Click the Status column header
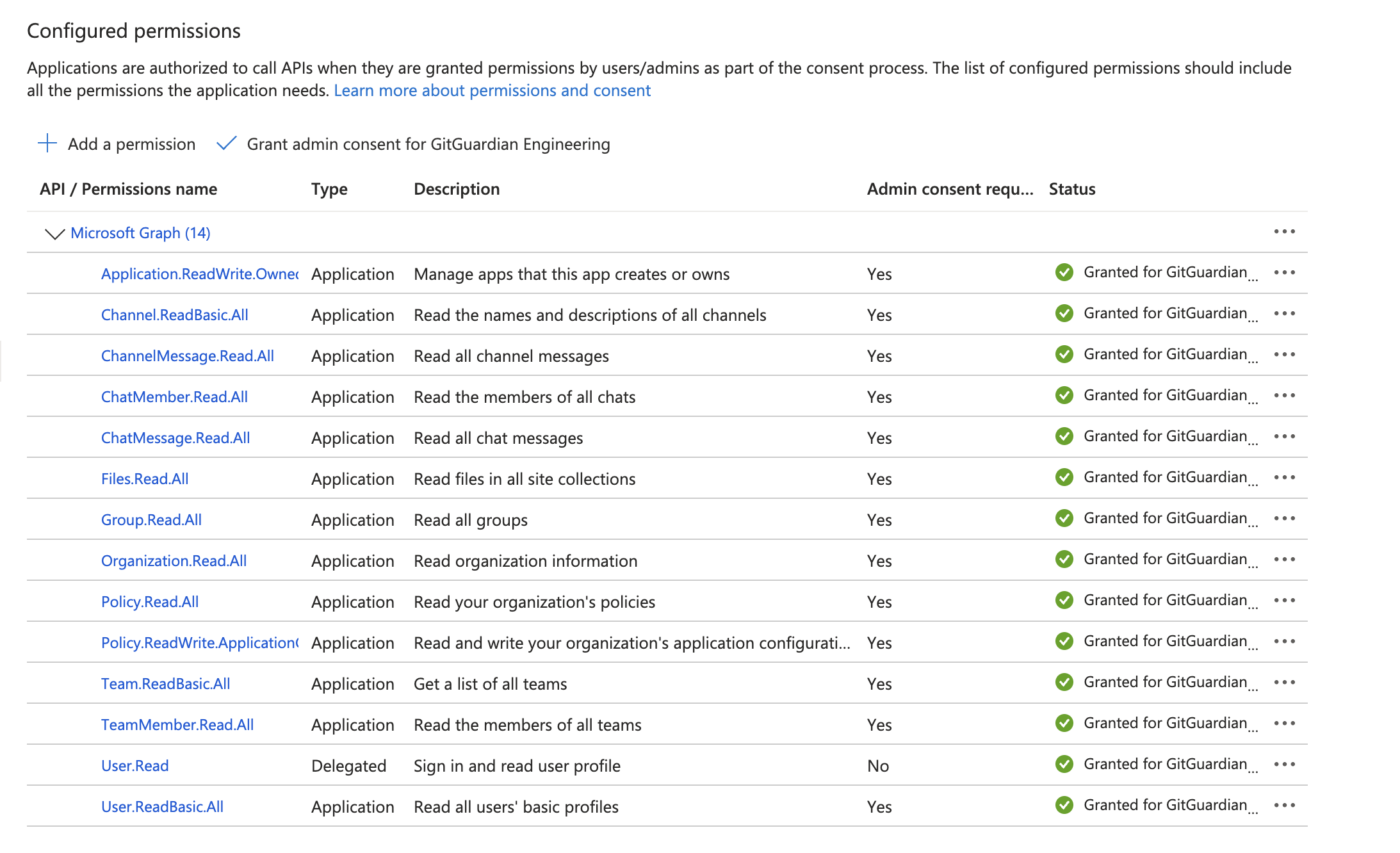This screenshot has width=1400, height=853. click(1072, 189)
